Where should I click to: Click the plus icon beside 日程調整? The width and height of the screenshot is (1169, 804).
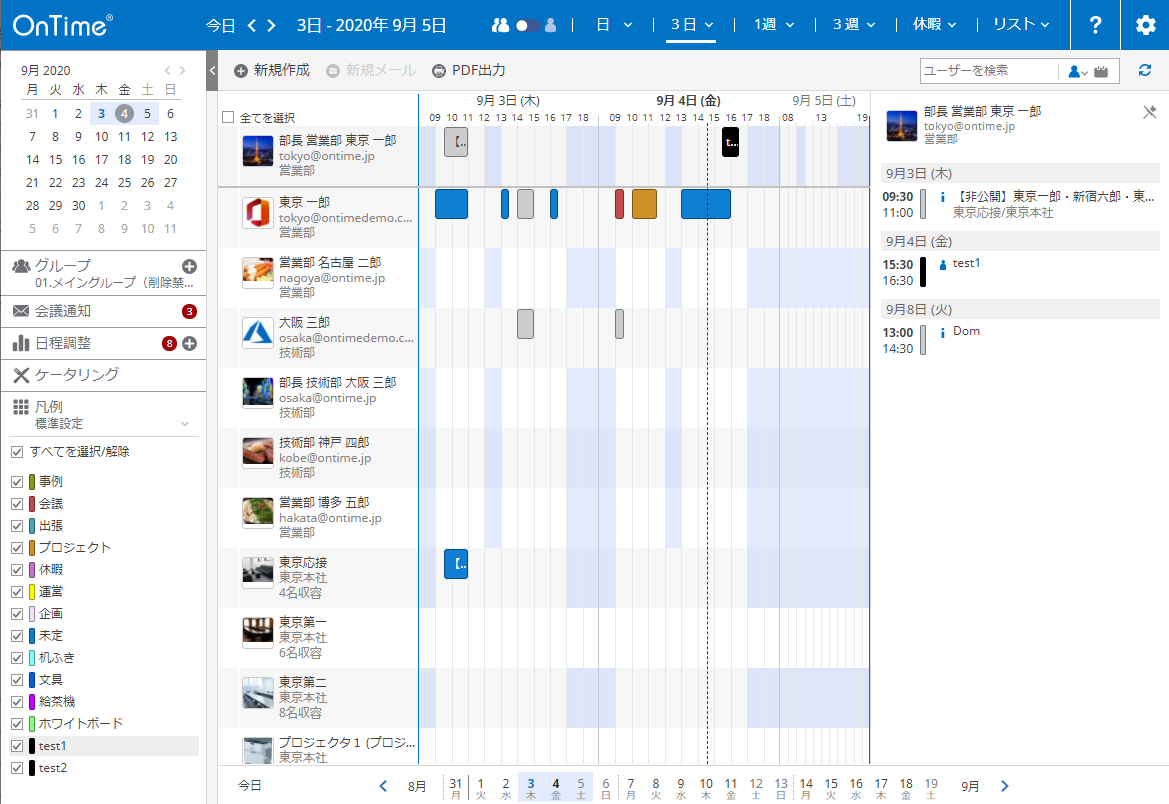[189, 344]
